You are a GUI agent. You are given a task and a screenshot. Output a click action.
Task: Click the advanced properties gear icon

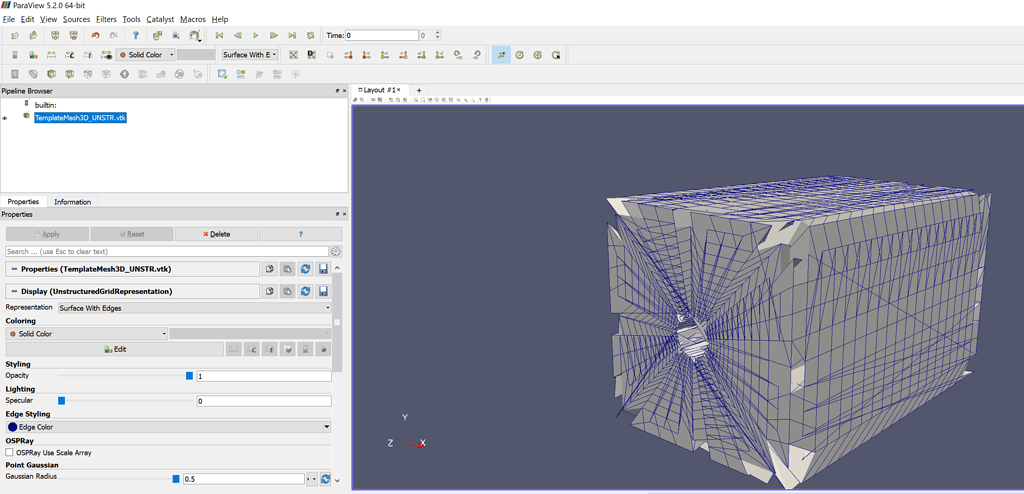[x=336, y=252]
